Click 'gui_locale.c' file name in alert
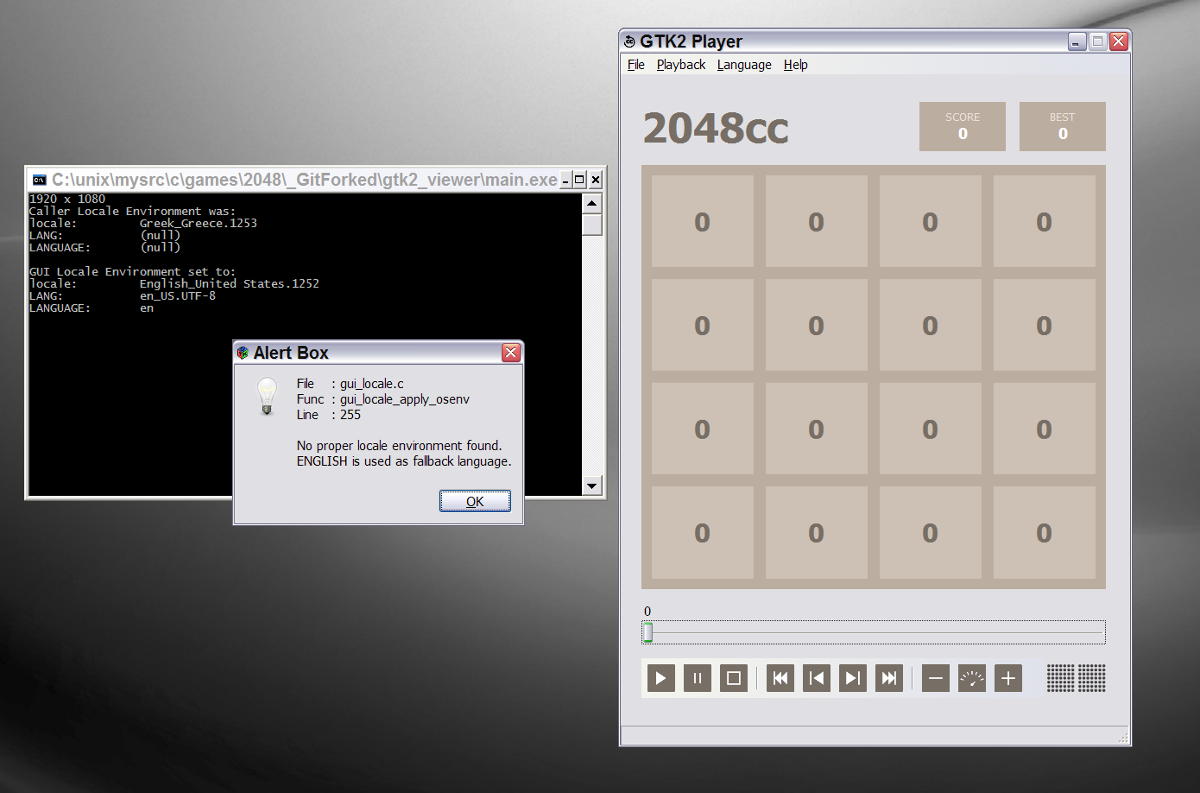1200x793 pixels. pyautogui.click(x=372, y=384)
